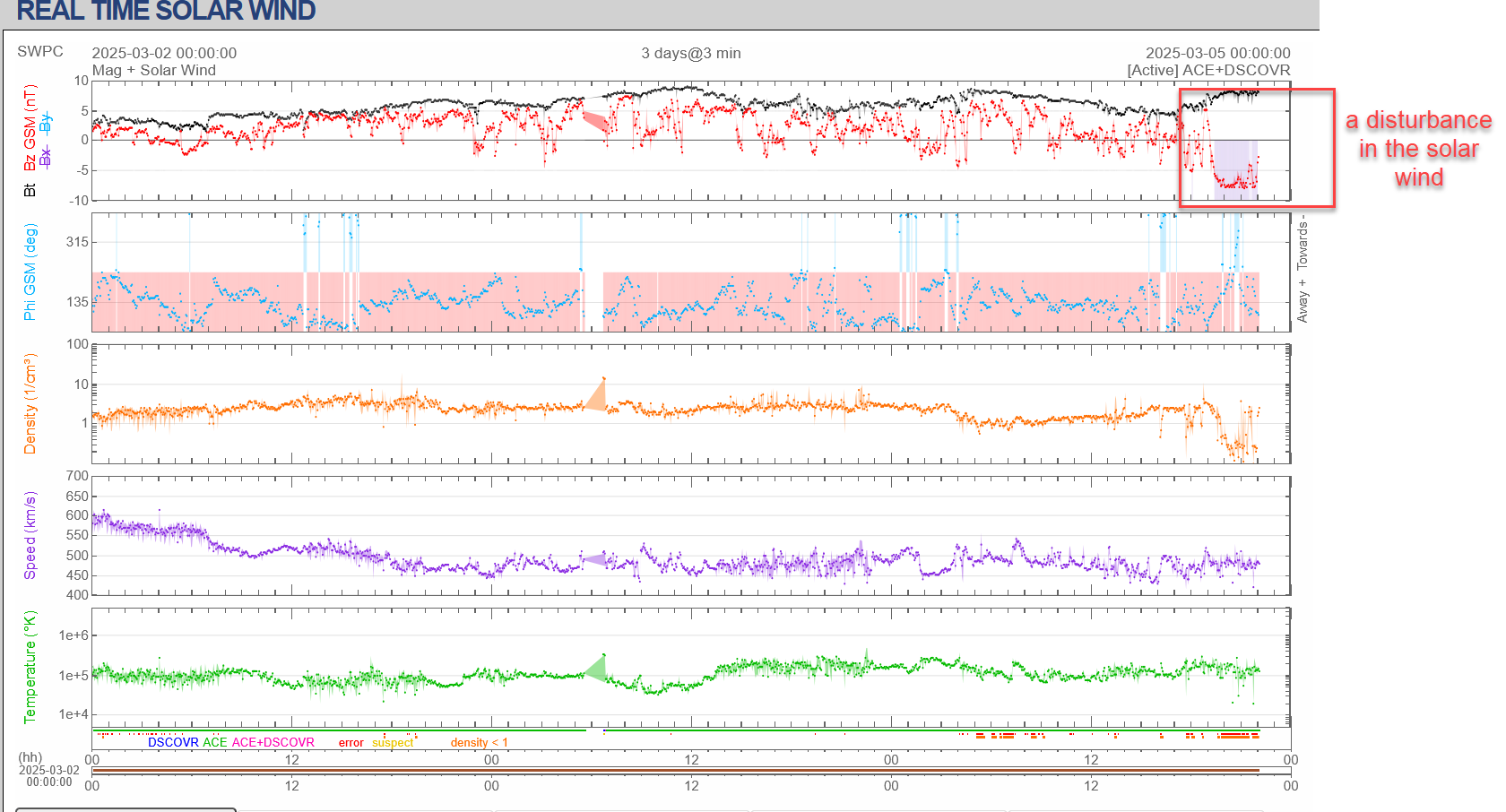Image resolution: width=1506 pixels, height=812 pixels.
Task: Click the '1e+6' tick on the Temperature axis
Action: click(74, 635)
